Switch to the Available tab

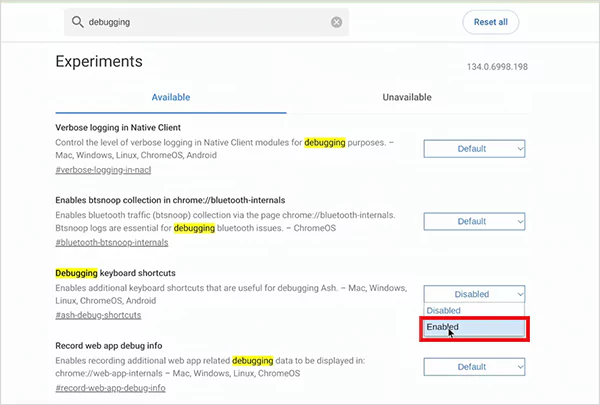[170, 97]
